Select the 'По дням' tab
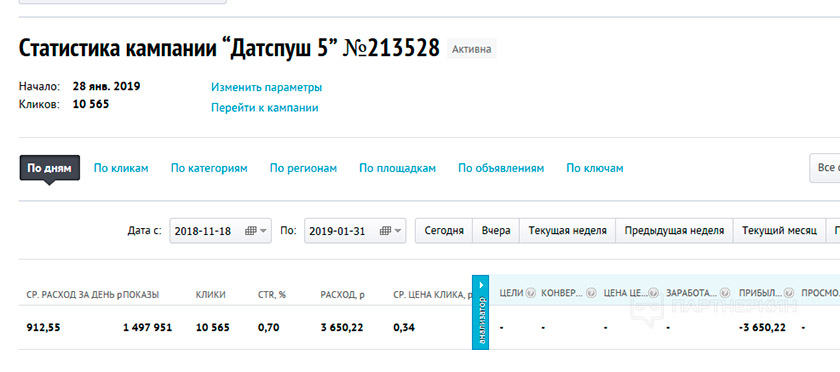The height and width of the screenshot is (372, 840). pos(49,168)
